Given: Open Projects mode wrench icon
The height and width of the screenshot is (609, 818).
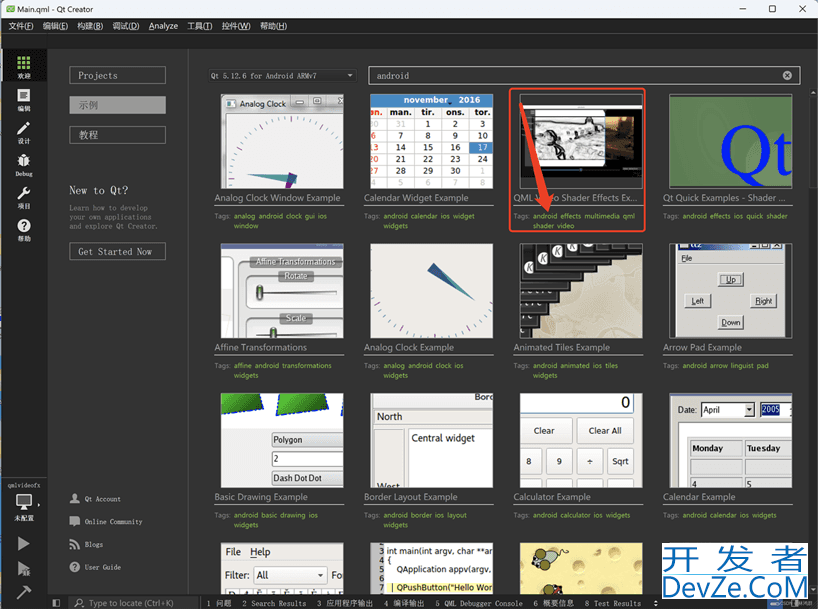Looking at the screenshot, I should tap(23, 193).
